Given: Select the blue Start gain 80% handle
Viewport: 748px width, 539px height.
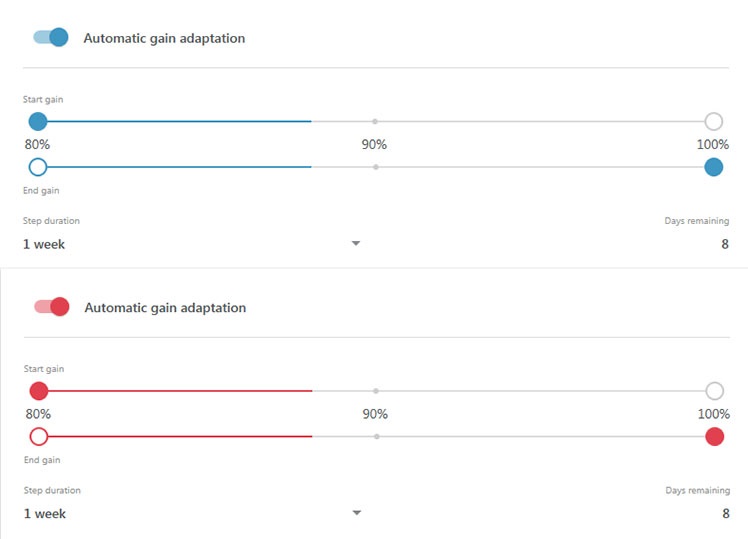Looking at the screenshot, I should 38,122.
